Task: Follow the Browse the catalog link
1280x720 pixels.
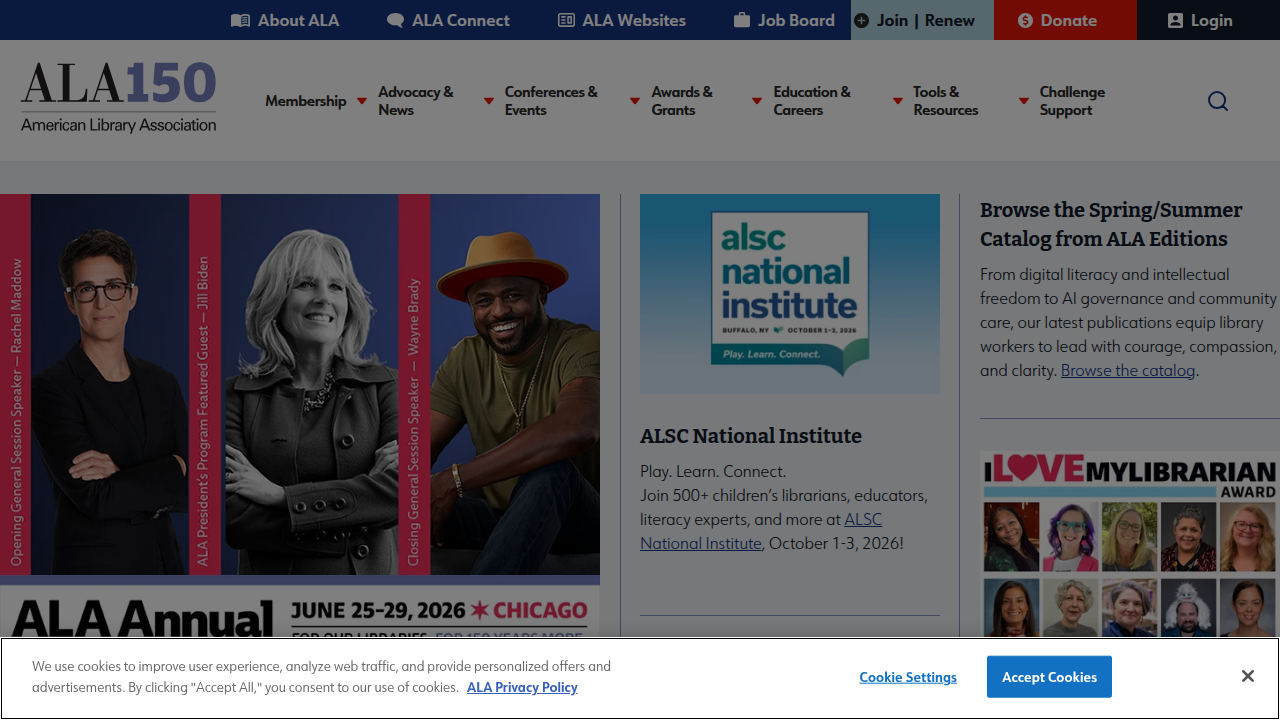Action: pyautogui.click(x=1128, y=370)
